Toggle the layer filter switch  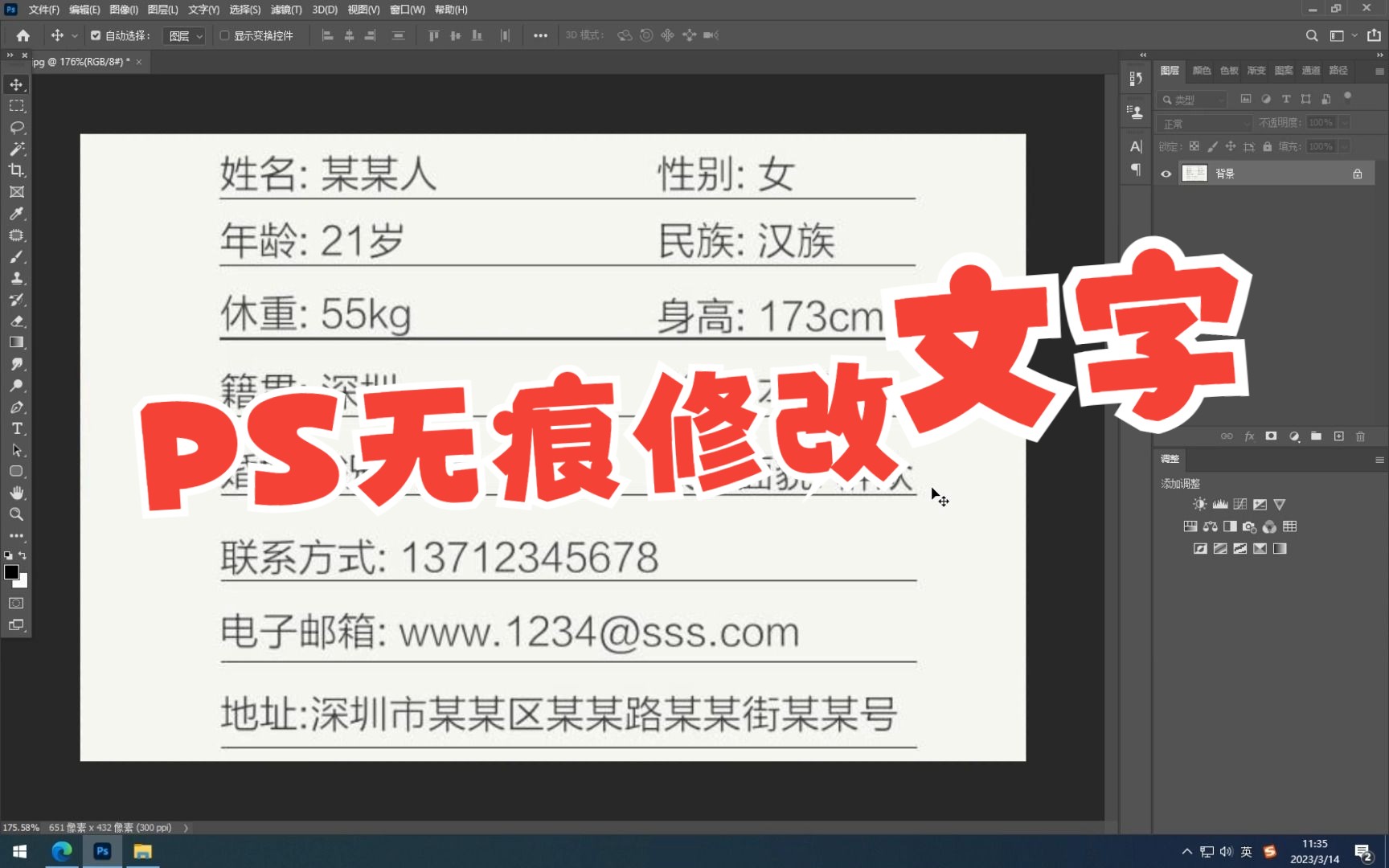pyautogui.click(x=1348, y=98)
